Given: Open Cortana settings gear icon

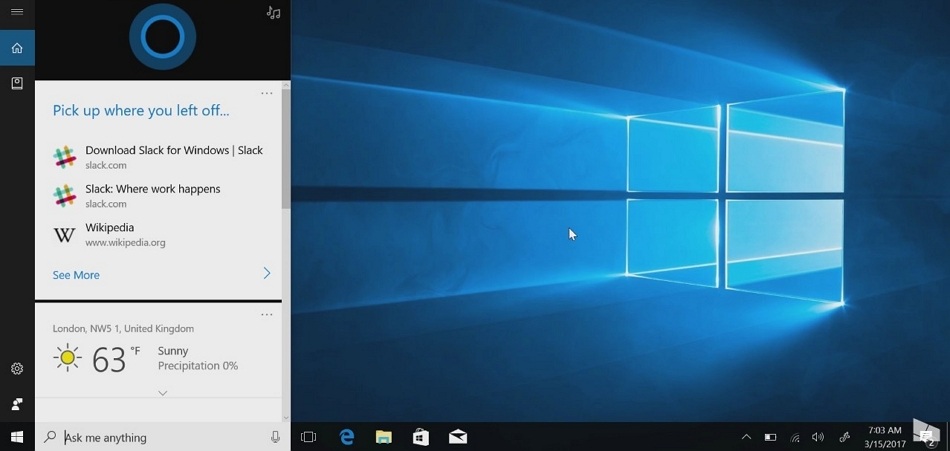Looking at the screenshot, I should 17,369.
